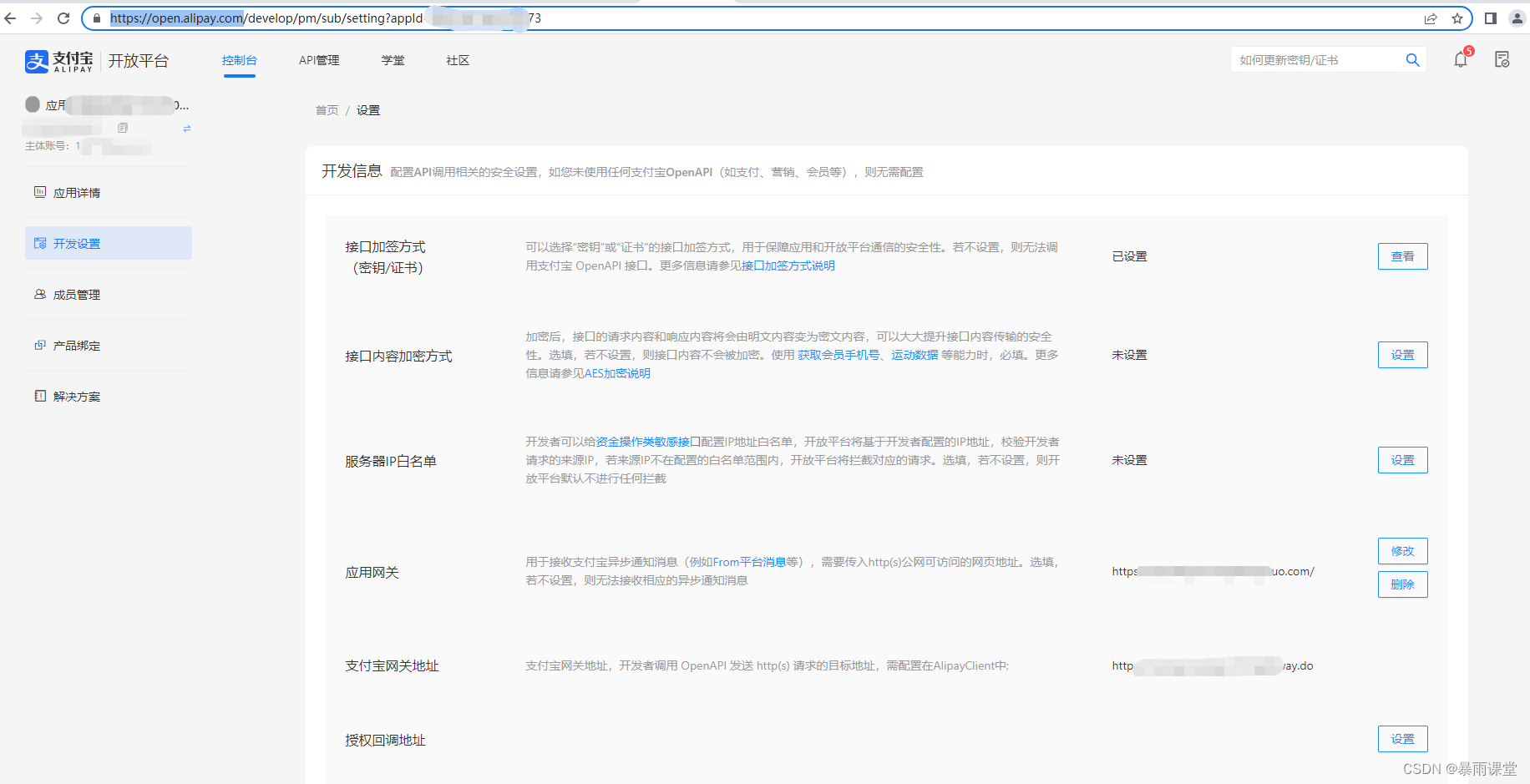This screenshot has width=1530, height=784.
Task: Open the 社区 tab
Action: [458, 60]
